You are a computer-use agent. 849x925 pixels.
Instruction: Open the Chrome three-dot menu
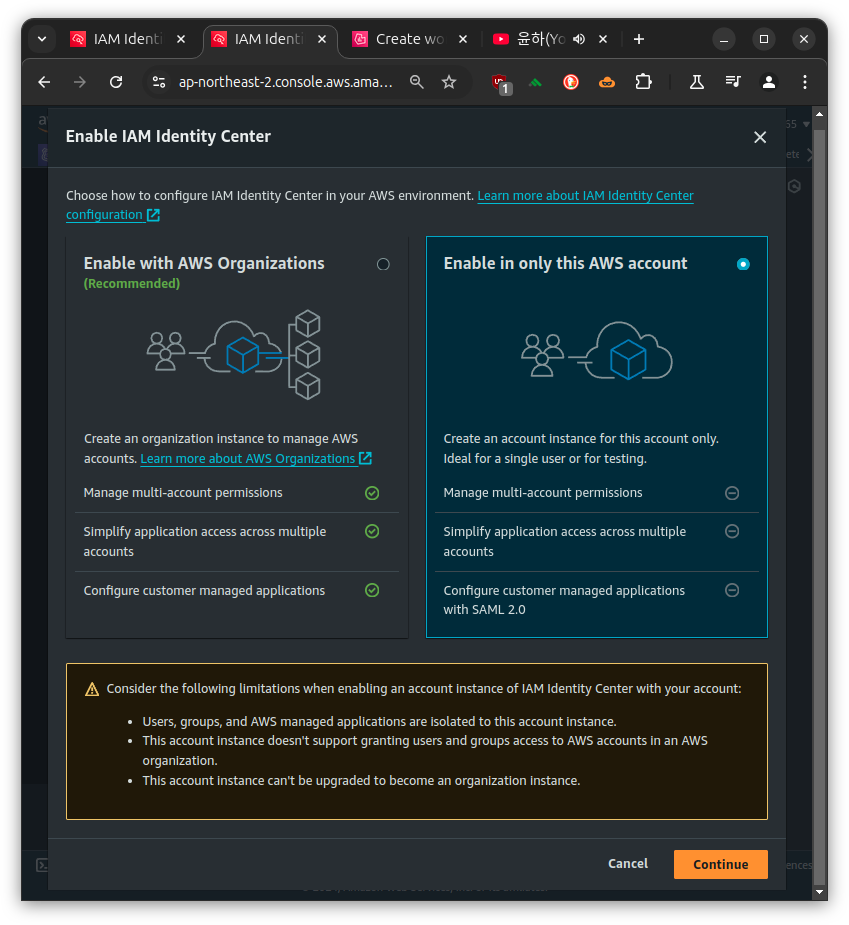click(805, 82)
